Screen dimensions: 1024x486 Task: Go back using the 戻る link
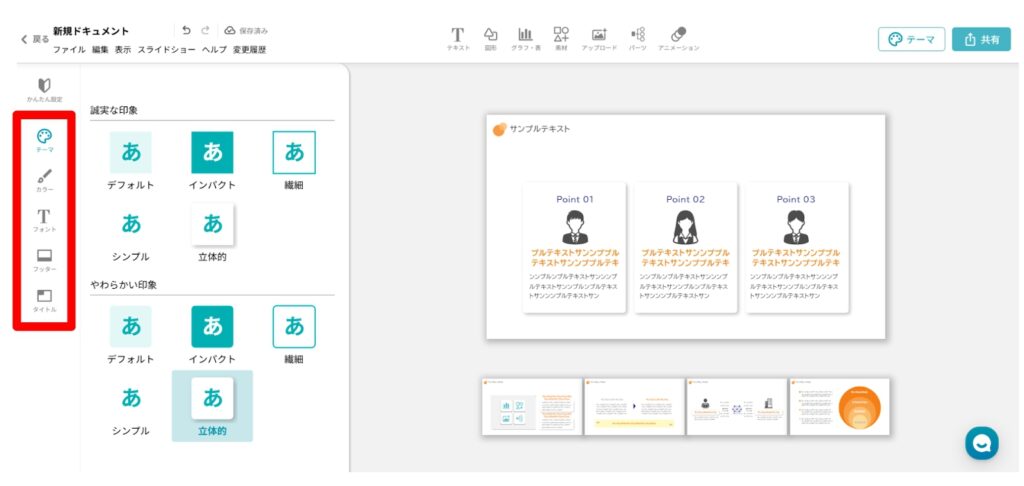pos(35,39)
